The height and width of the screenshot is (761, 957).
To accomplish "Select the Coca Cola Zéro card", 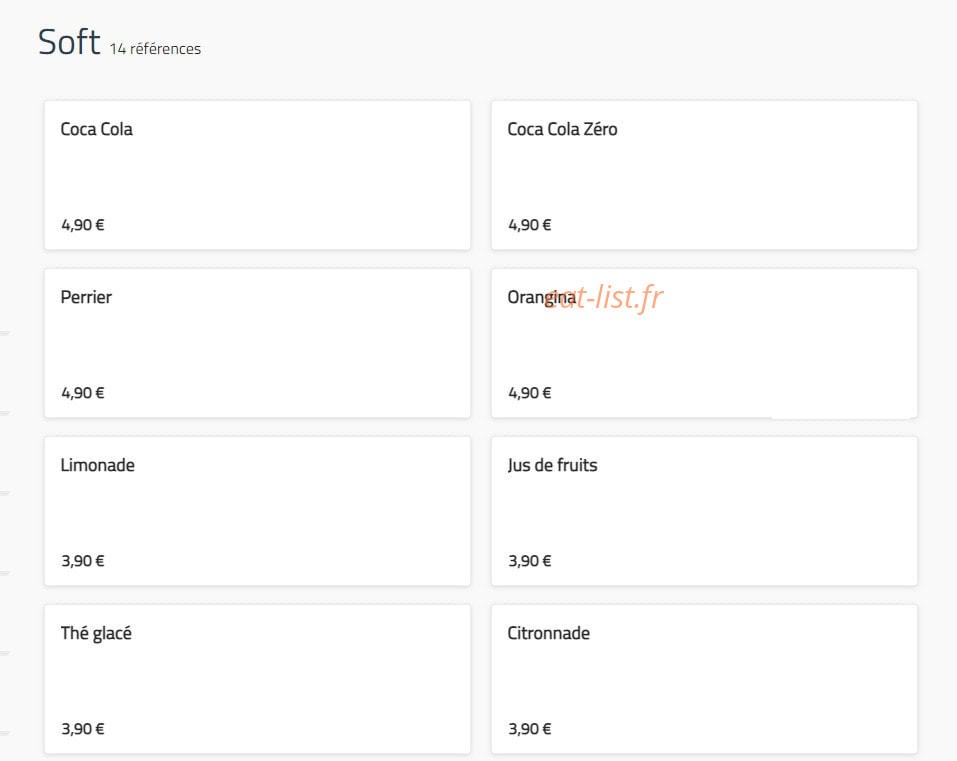I will tap(704, 175).
